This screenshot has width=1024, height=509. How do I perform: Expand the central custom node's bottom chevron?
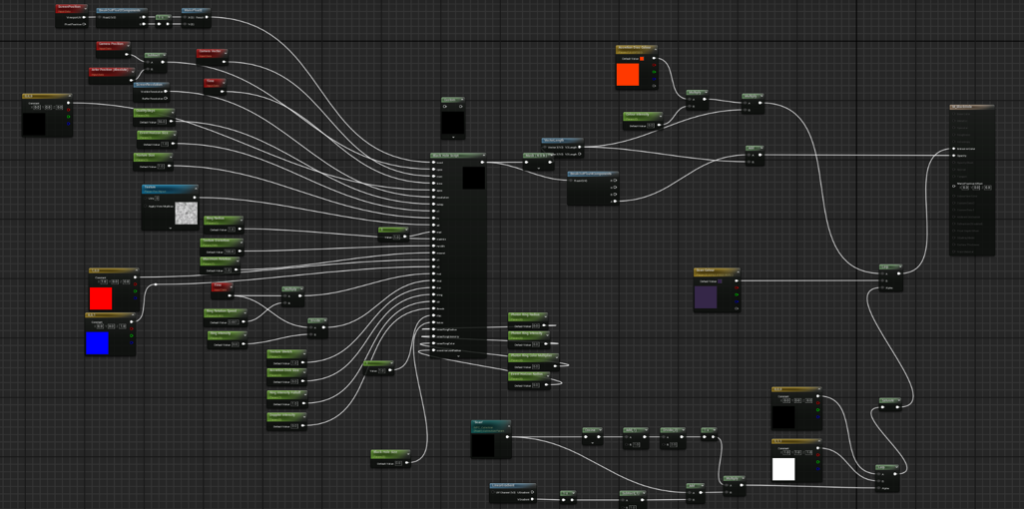(x=458, y=357)
